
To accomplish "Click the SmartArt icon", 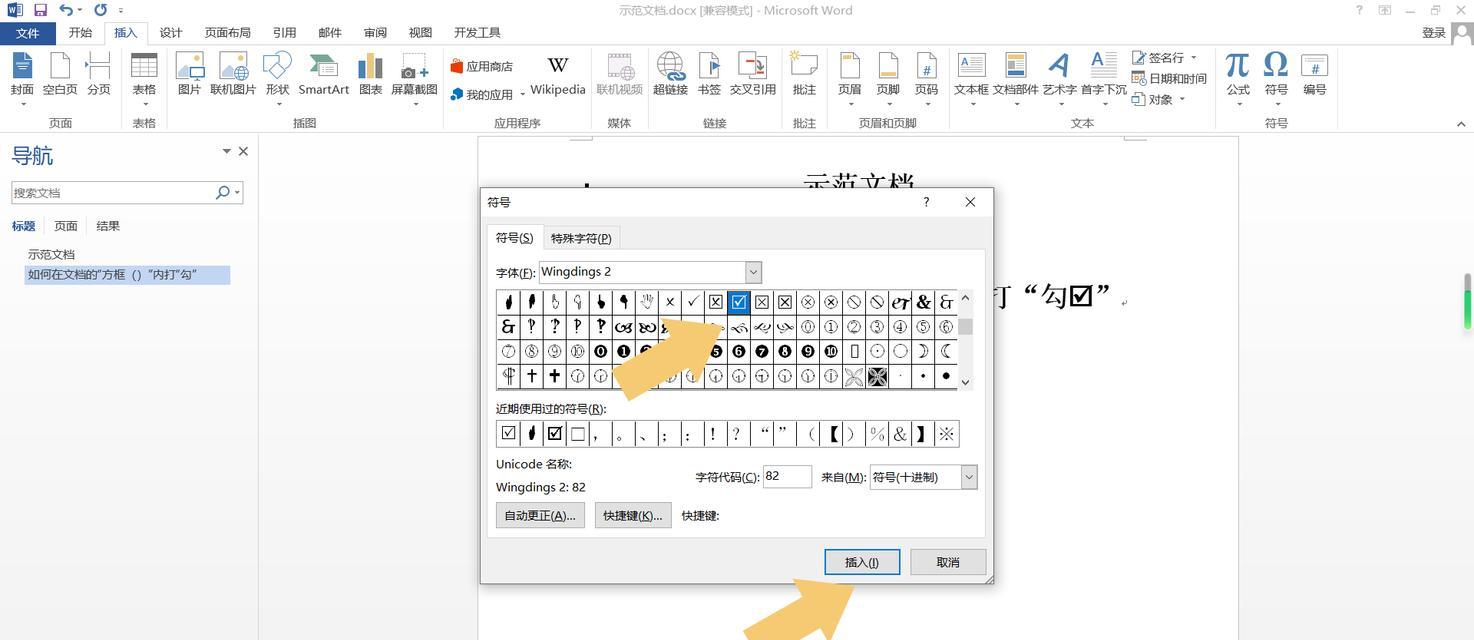I will click(323, 67).
